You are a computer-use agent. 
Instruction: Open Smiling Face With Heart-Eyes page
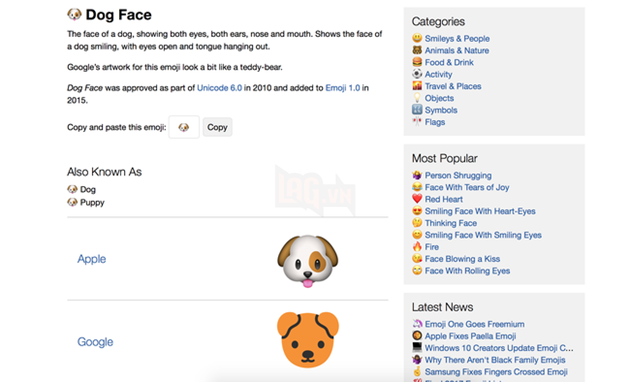480,211
